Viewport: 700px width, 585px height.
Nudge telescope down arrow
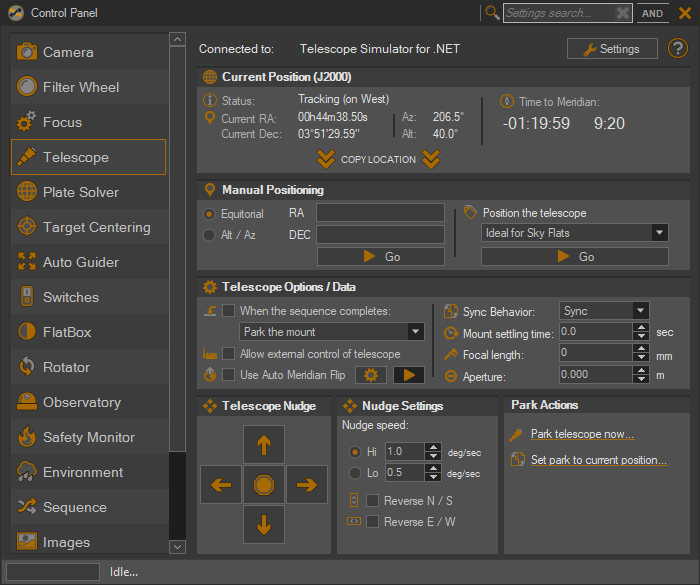pos(264,524)
